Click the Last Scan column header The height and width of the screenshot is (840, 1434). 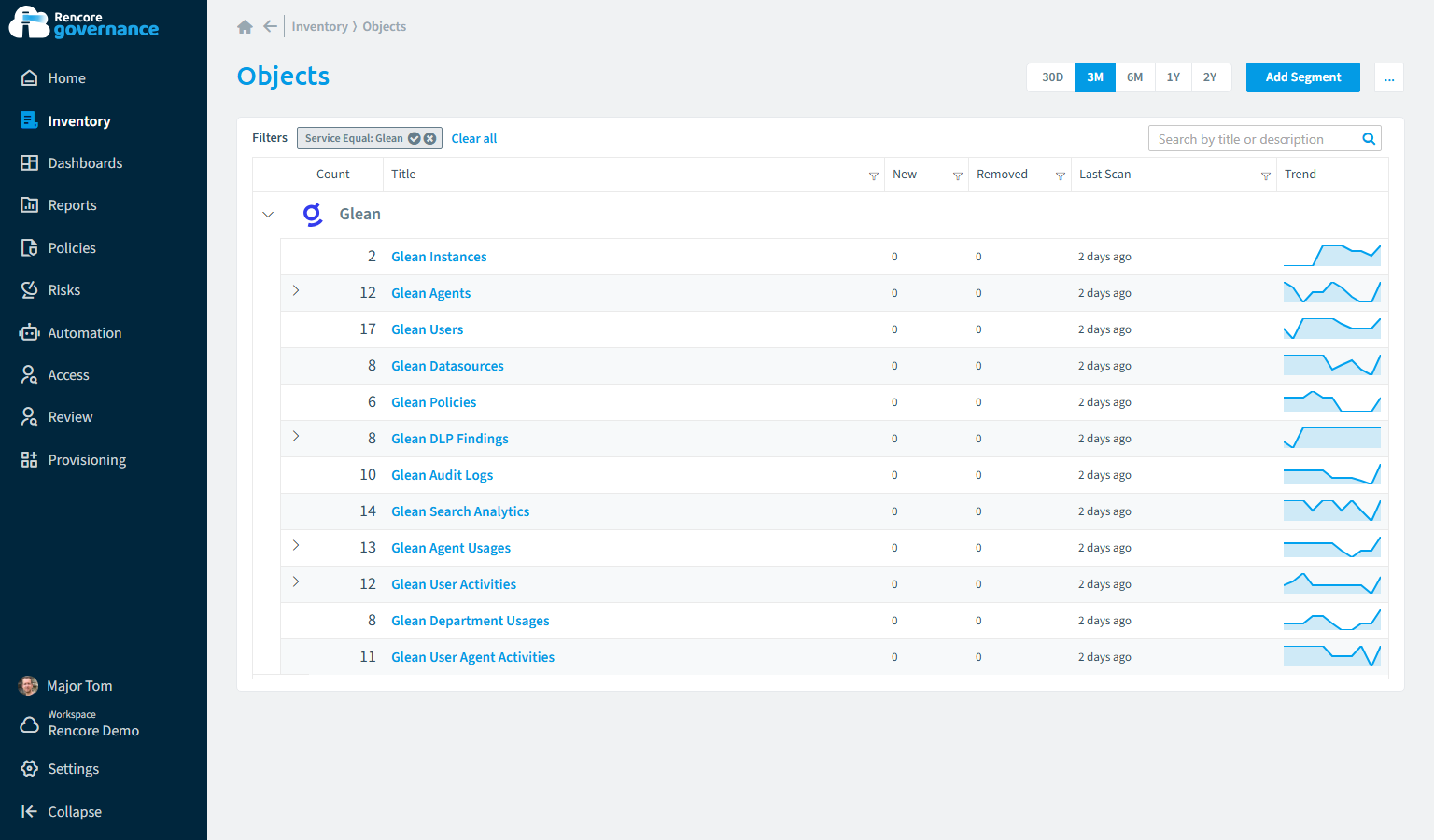point(1105,175)
